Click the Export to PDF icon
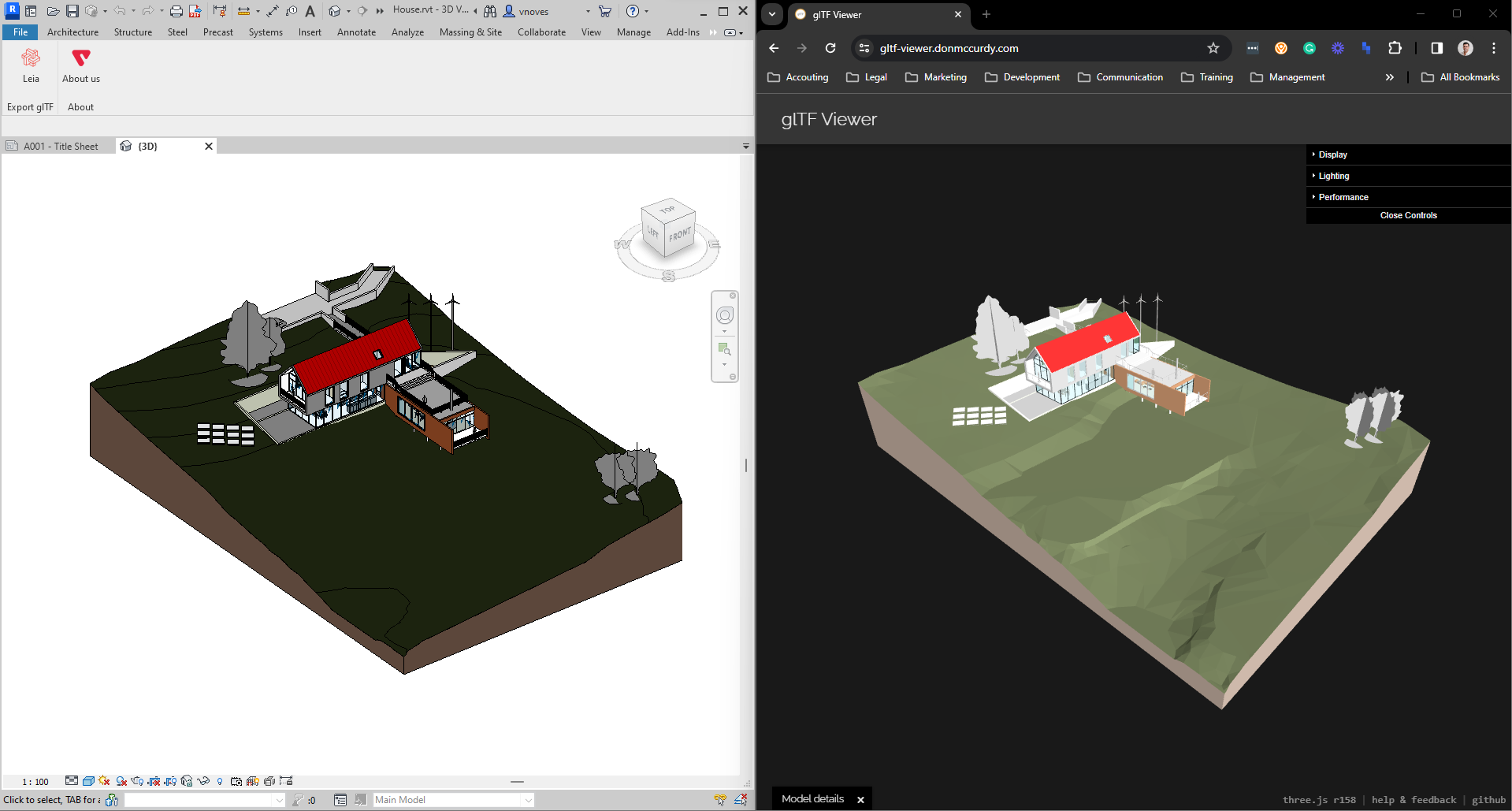Screen dimensions: 1512x811 coord(195,11)
